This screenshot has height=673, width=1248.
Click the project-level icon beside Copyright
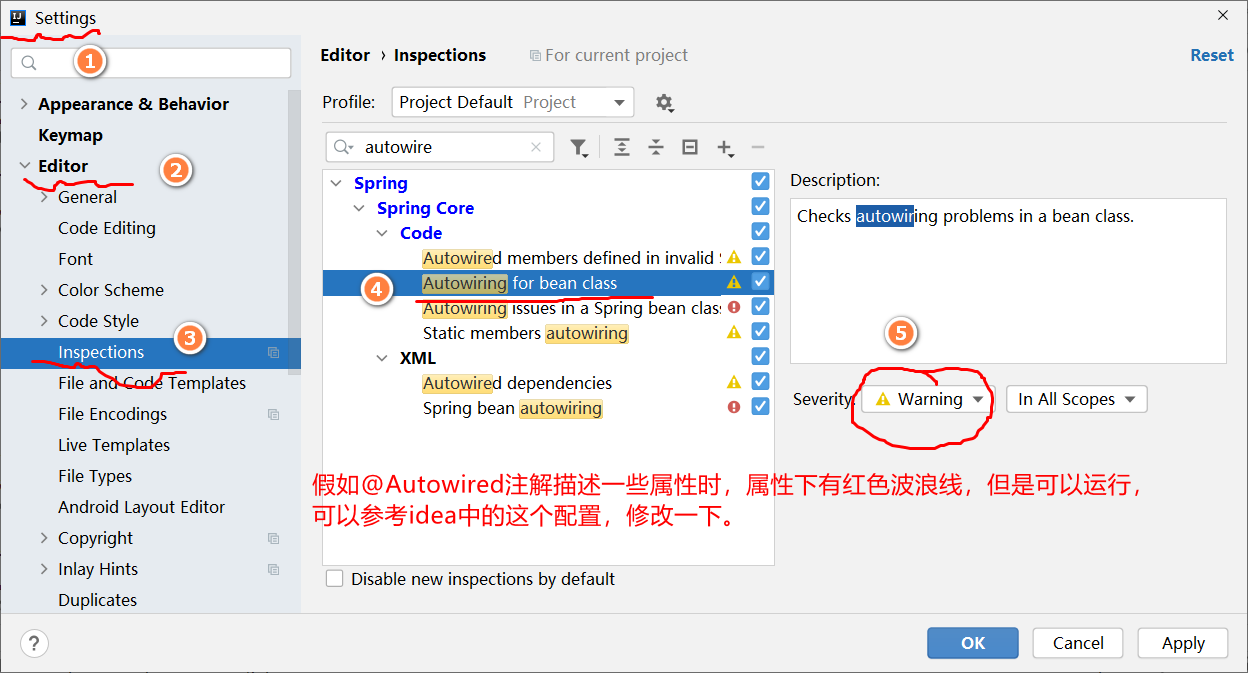coord(273,538)
